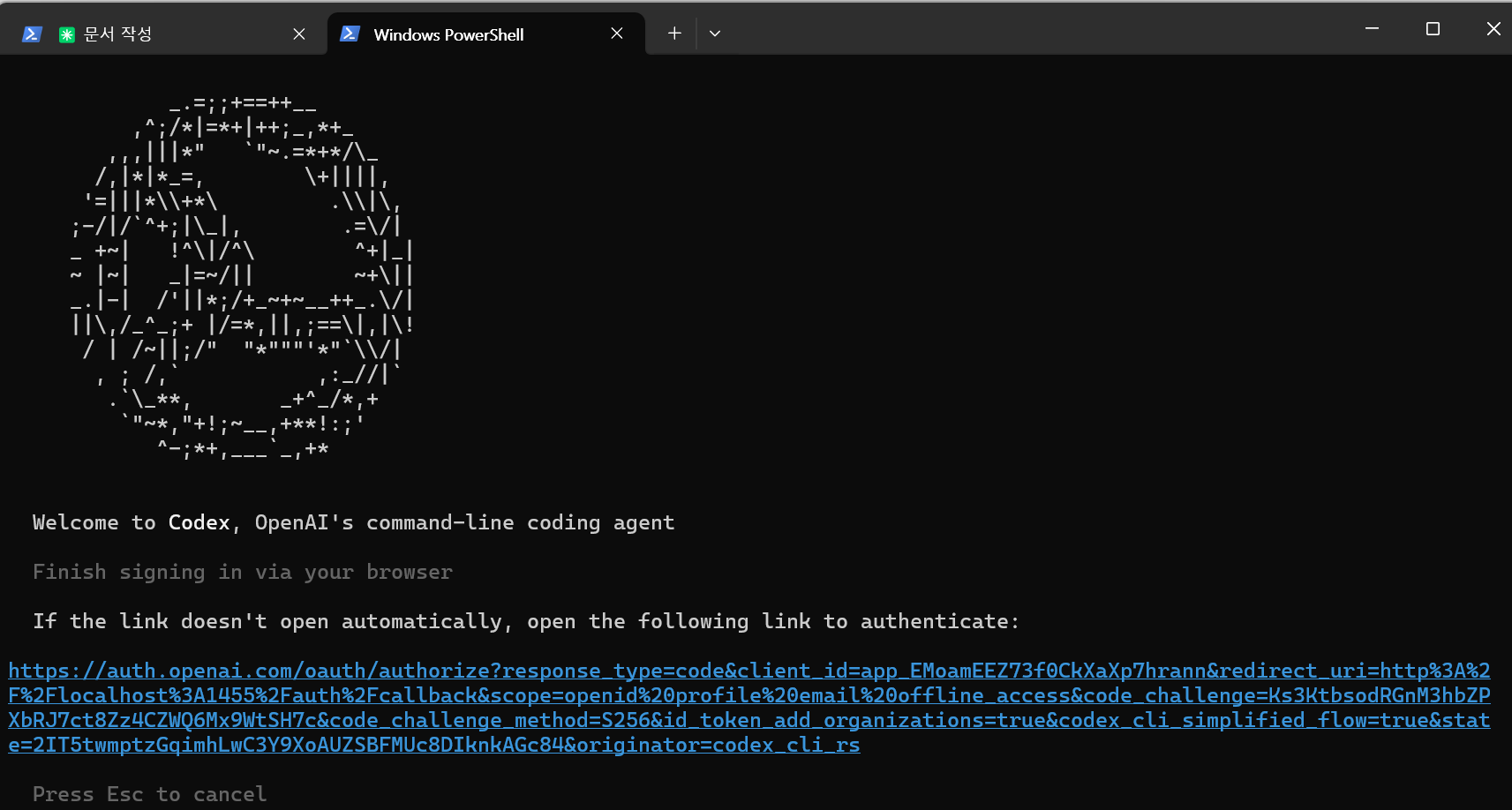Image resolution: width=1512 pixels, height=810 pixels.
Task: Click the PowerShell icon on 문서 작성 tab
Action: click(32, 34)
